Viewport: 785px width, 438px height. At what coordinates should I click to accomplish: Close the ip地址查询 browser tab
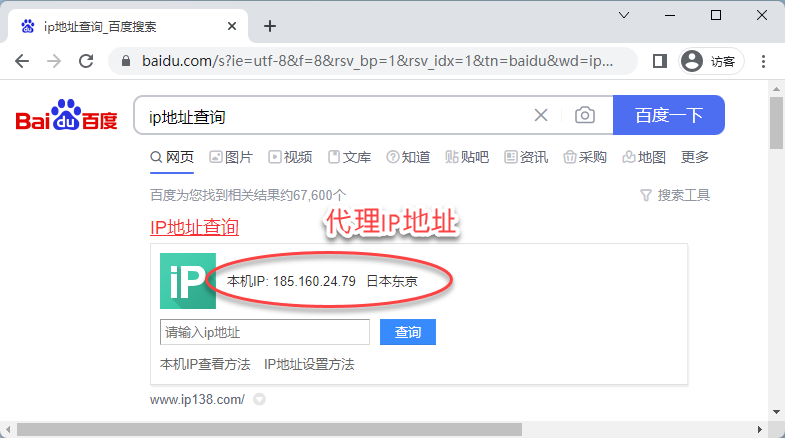point(232,26)
